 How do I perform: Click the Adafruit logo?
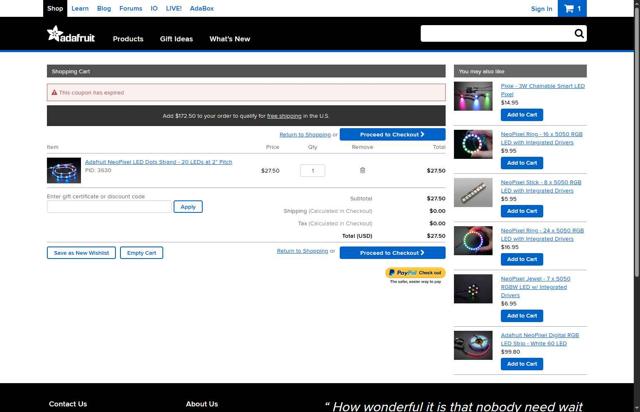click(x=71, y=34)
